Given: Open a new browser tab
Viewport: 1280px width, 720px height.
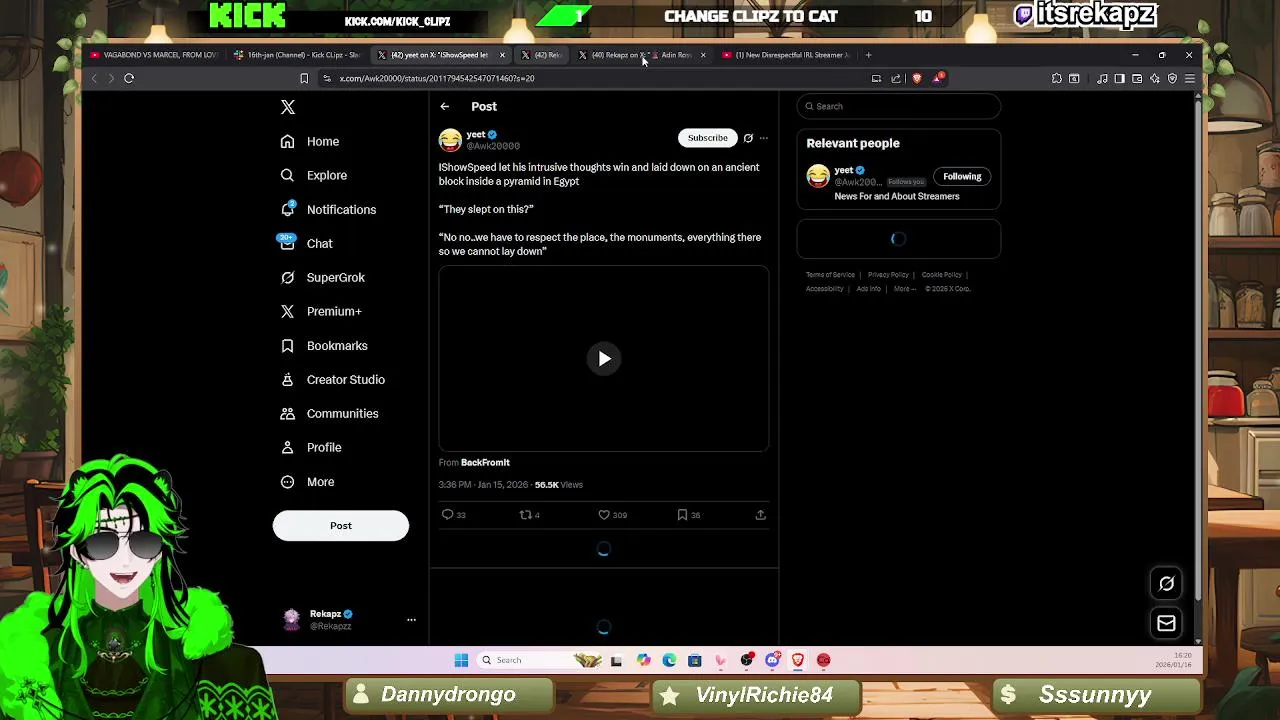Looking at the screenshot, I should tap(868, 55).
